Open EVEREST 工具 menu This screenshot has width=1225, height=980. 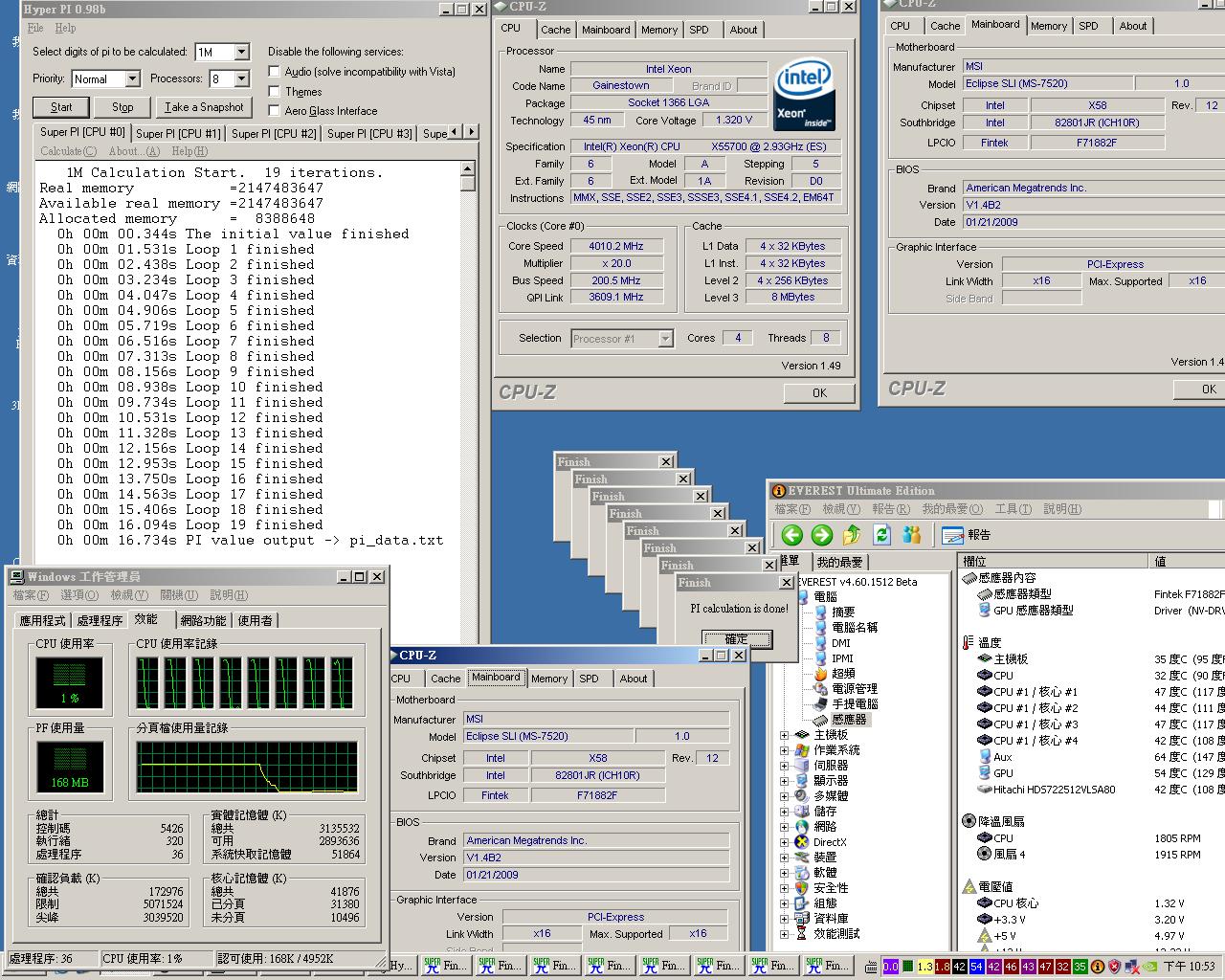click(x=1013, y=509)
